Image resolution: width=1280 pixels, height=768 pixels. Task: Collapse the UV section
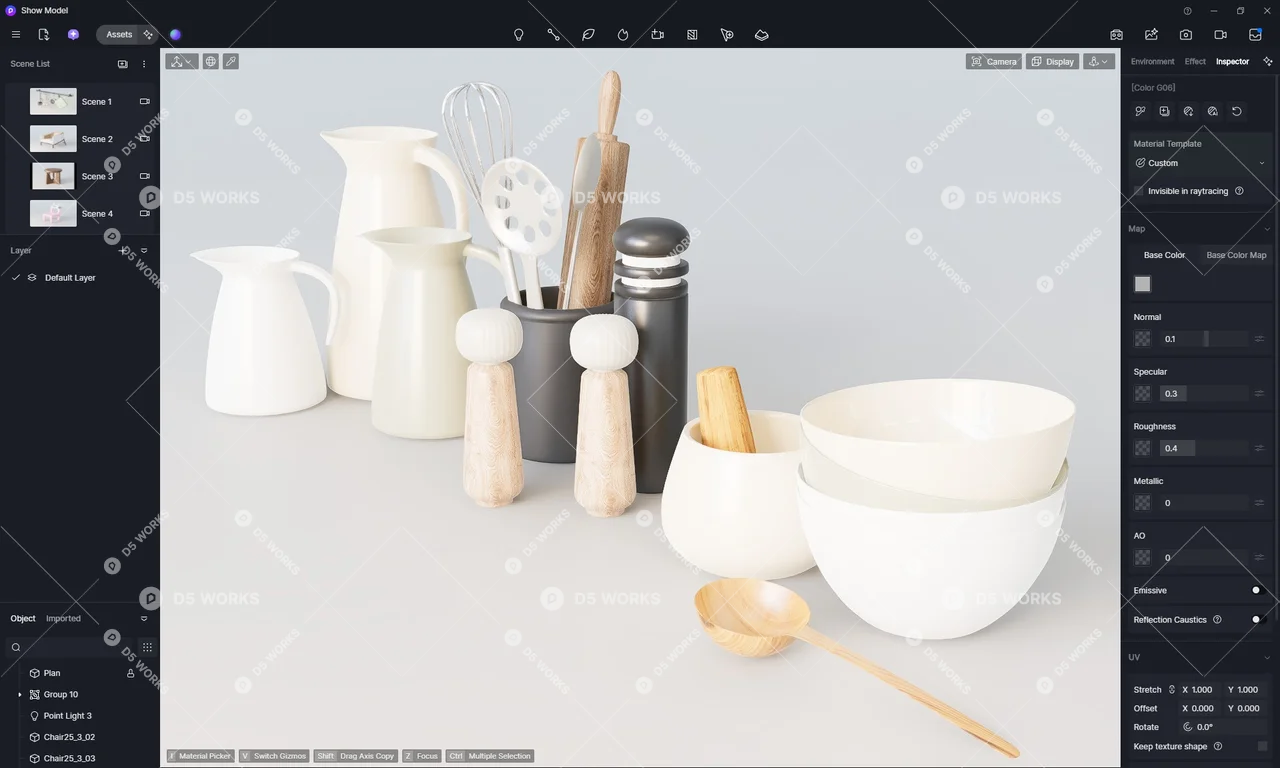pos(1267,658)
